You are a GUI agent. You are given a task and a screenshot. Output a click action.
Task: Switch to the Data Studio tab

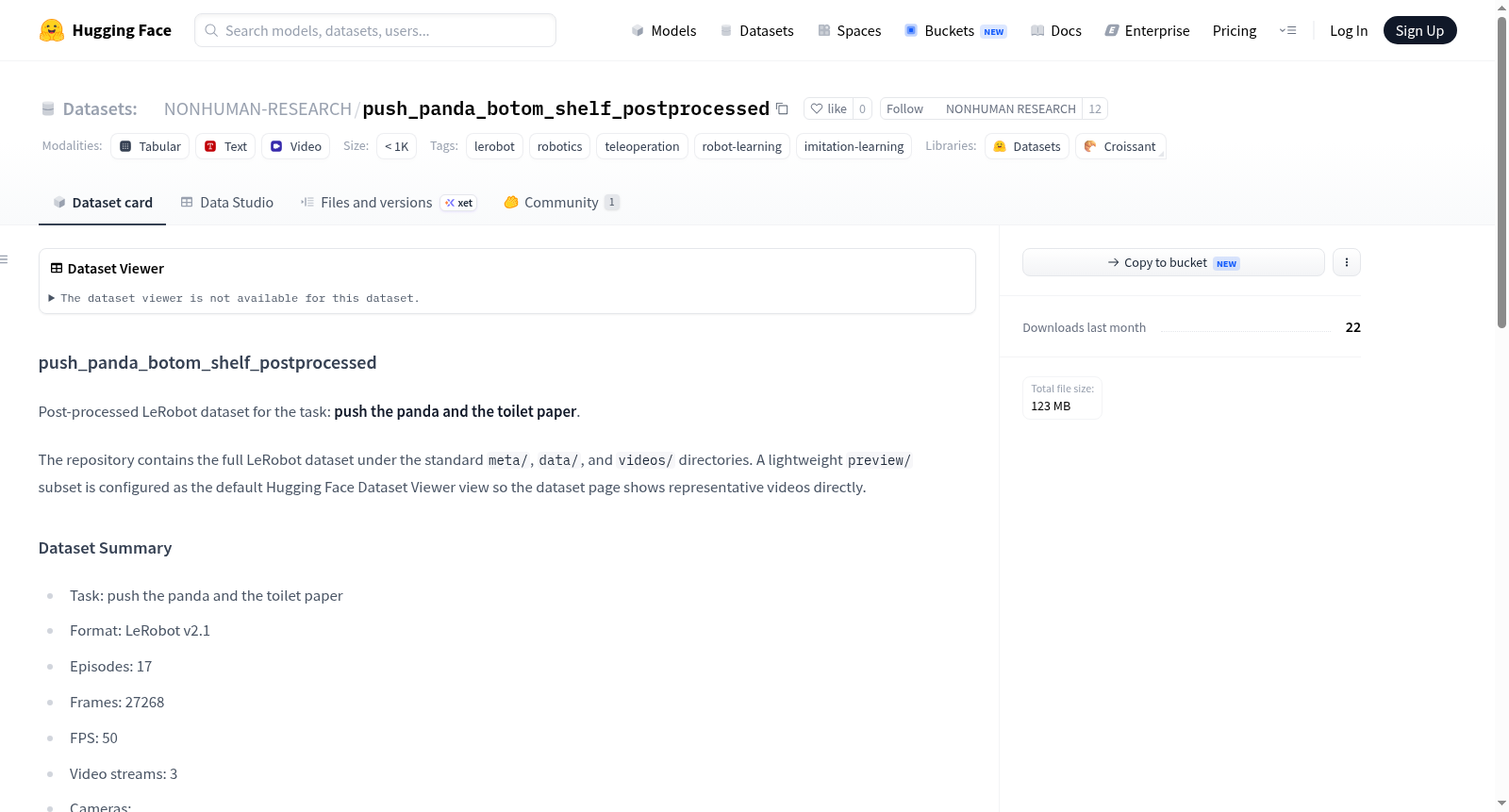tap(227, 202)
